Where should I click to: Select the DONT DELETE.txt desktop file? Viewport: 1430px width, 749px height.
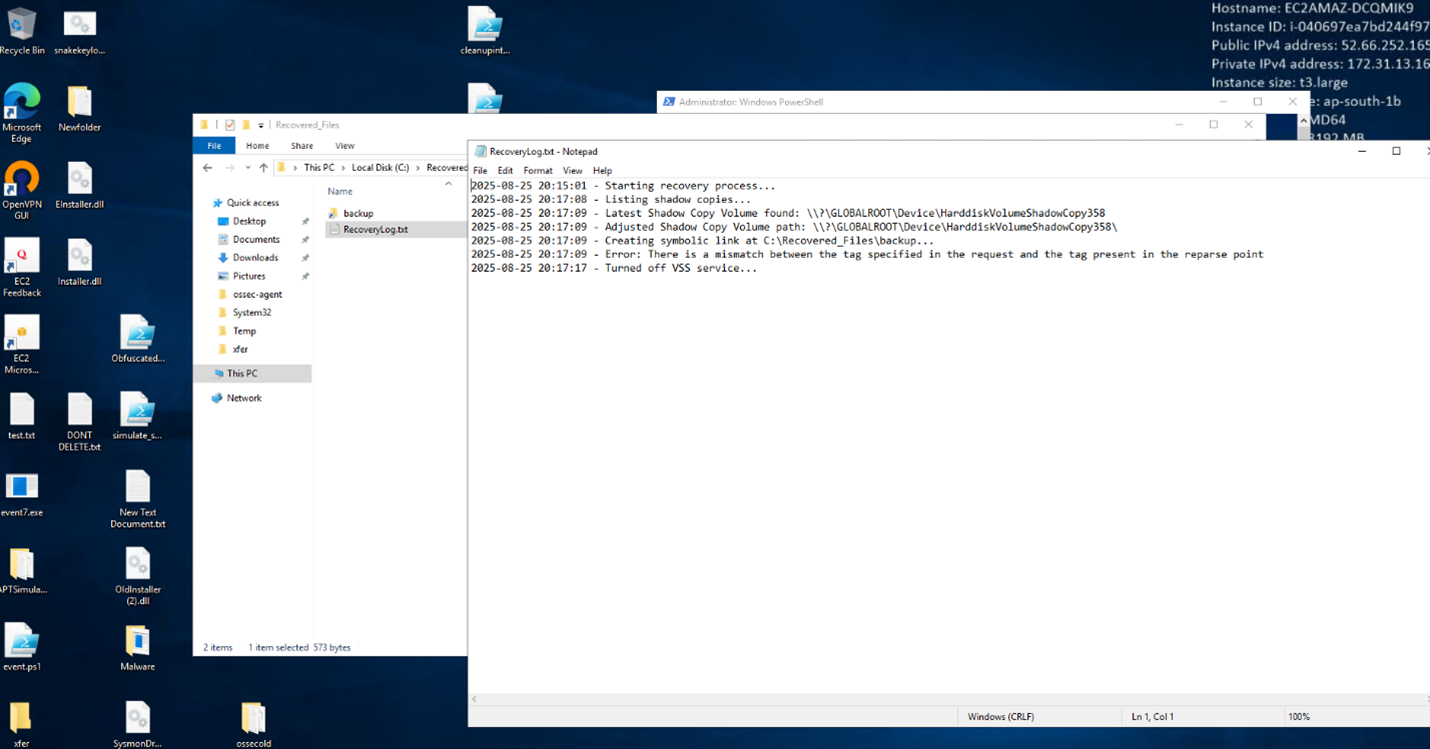click(x=79, y=412)
